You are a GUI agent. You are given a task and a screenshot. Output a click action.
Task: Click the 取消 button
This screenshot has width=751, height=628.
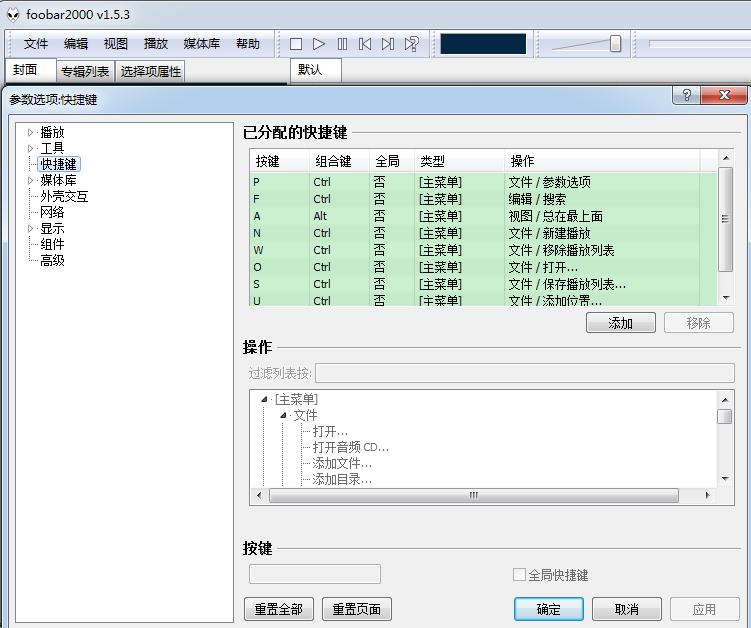626,609
